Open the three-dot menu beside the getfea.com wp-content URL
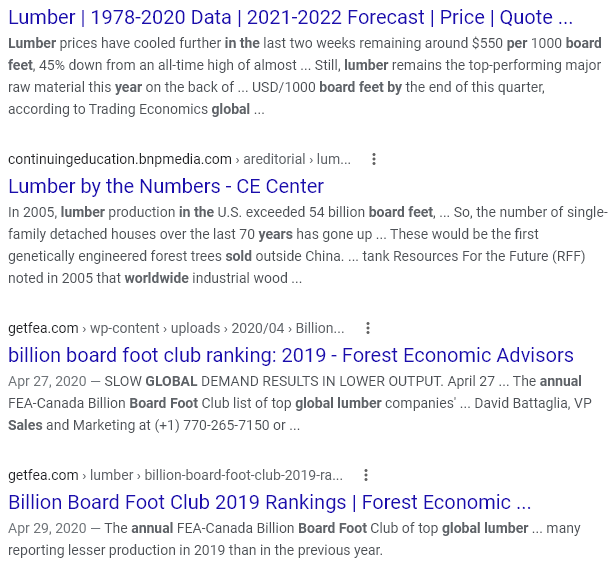 (368, 328)
